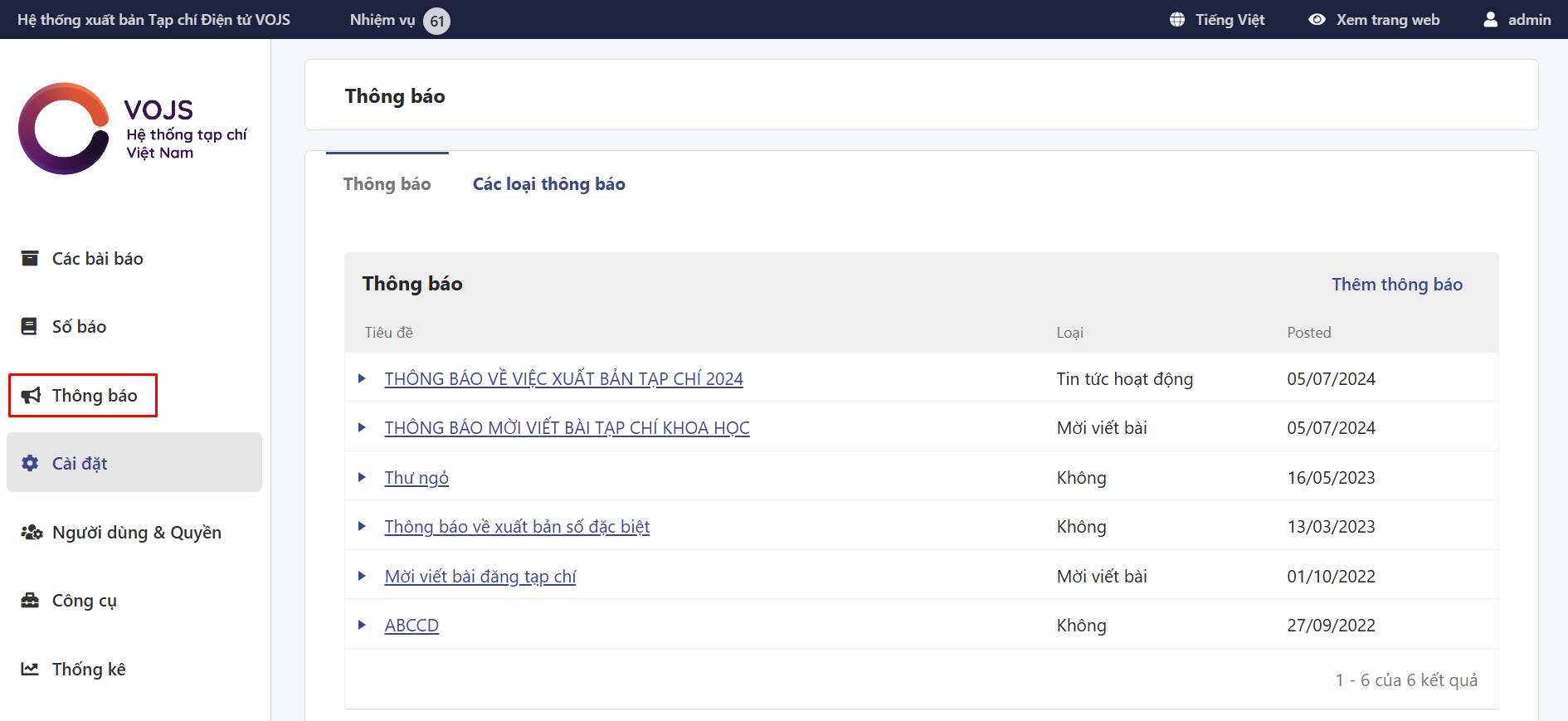Click the globe icon next to Tiếng Việt
1568x721 pixels.
1177,19
